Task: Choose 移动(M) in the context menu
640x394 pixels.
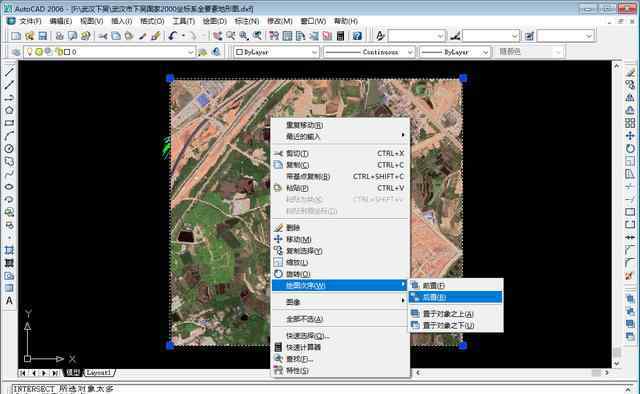Action: (x=340, y=239)
